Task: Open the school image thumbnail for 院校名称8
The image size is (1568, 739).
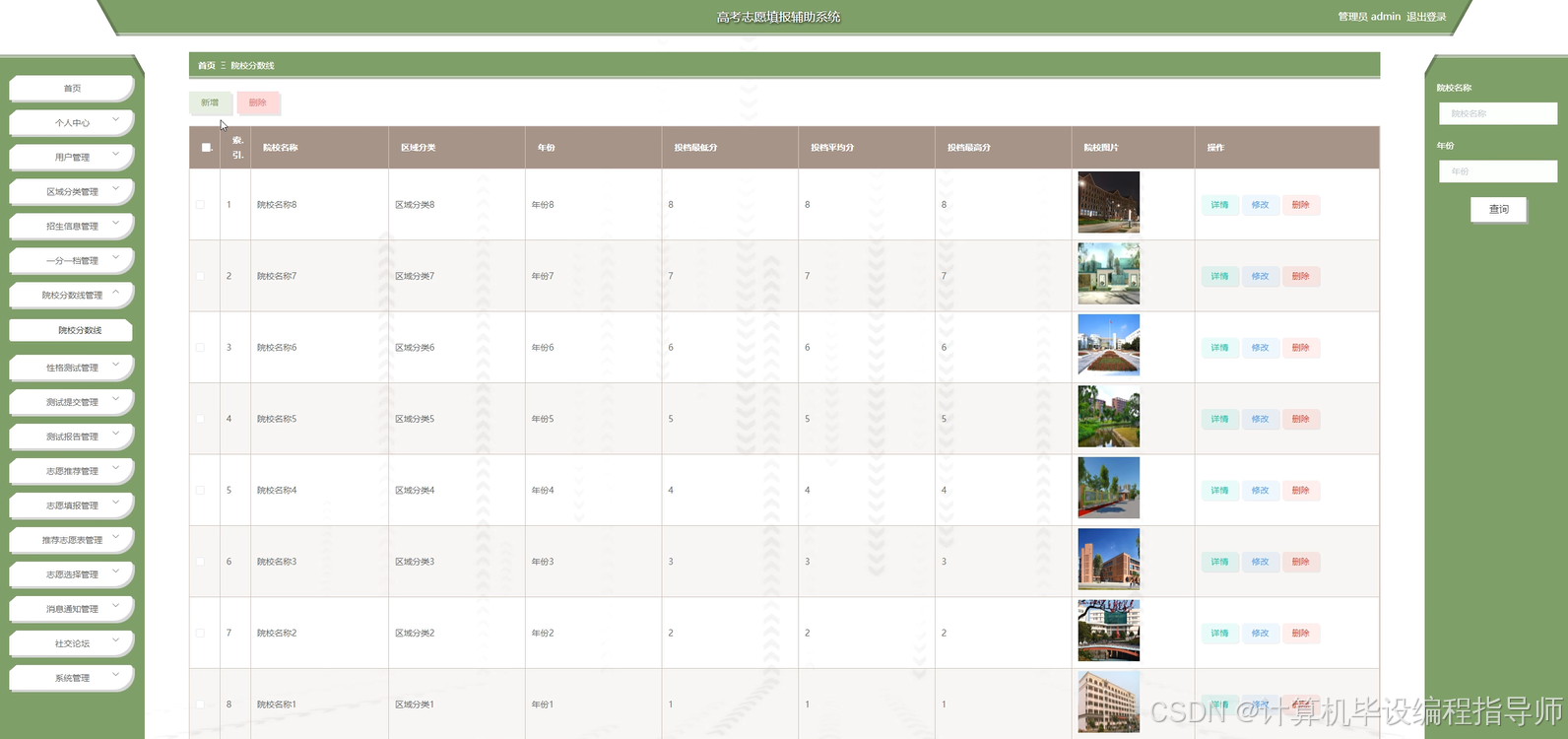Action: click(x=1109, y=203)
